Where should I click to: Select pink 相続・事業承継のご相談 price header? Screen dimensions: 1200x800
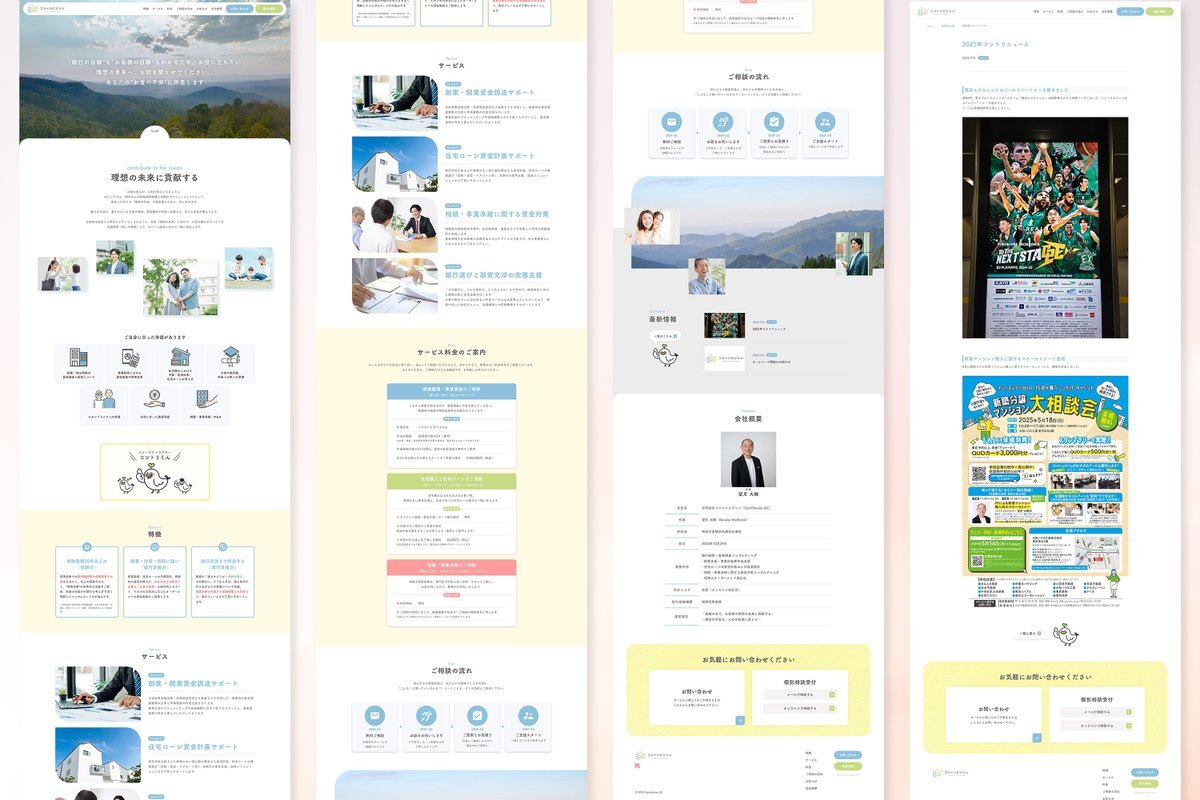point(452,566)
